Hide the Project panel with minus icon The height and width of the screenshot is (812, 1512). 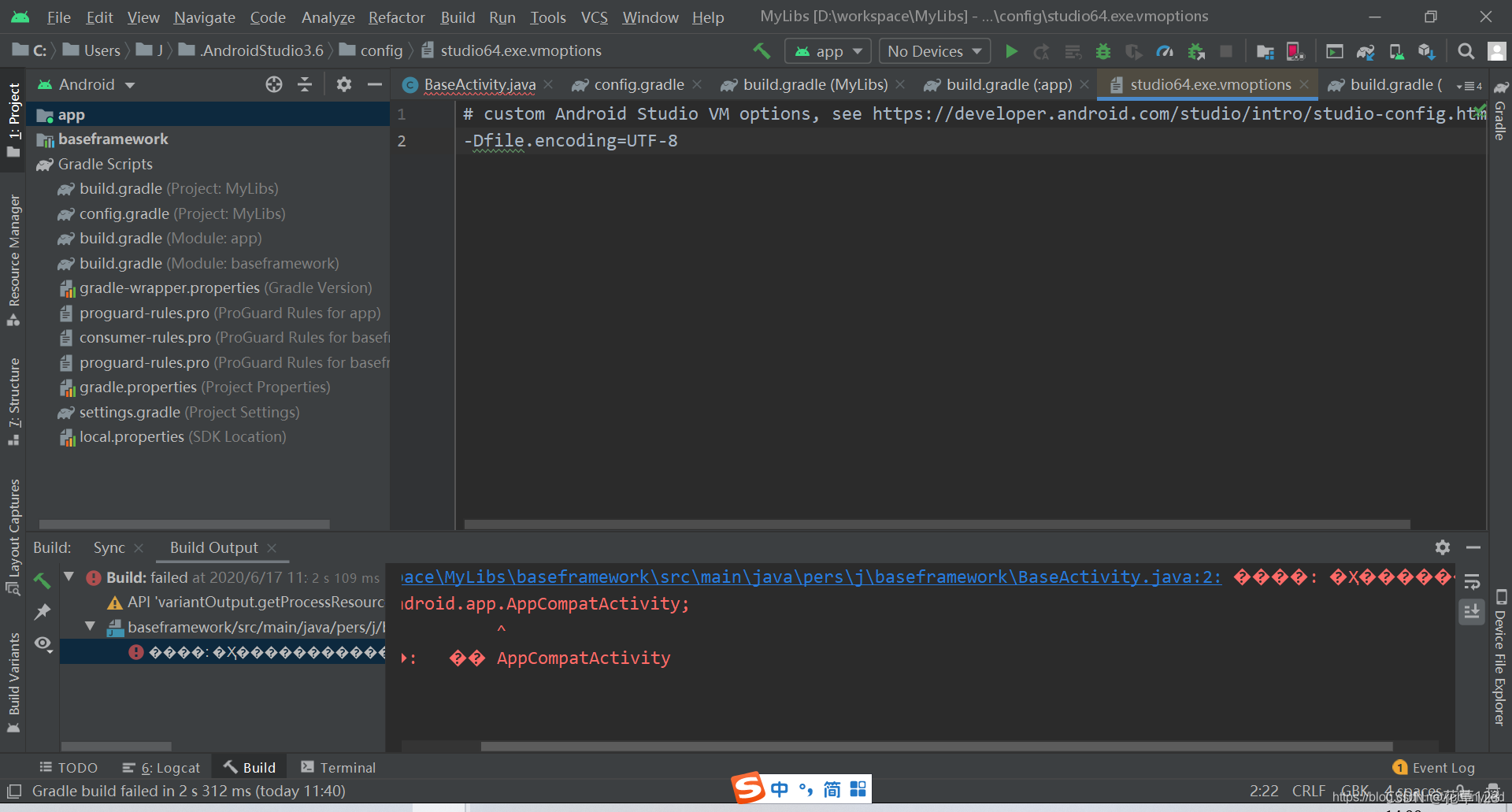(375, 84)
